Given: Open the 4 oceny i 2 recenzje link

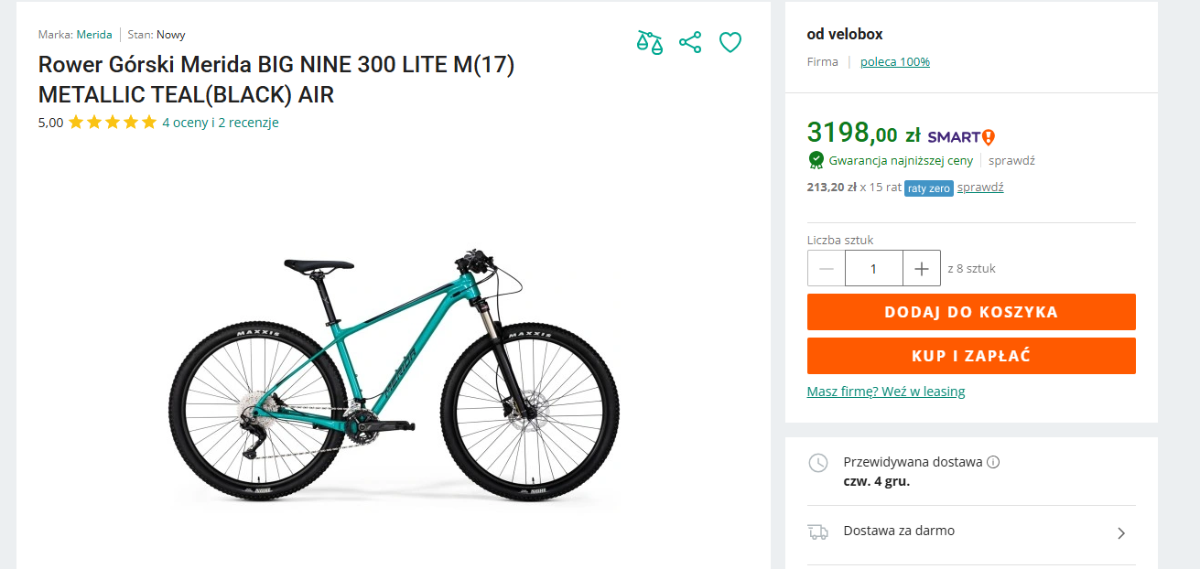Looking at the screenshot, I should (220, 123).
